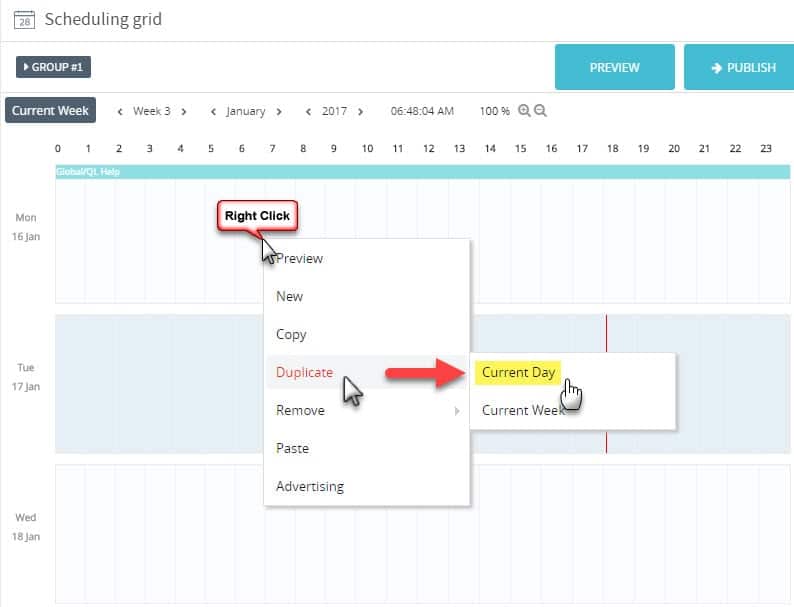Click the Remove submenu arrow
The image size is (794, 607).
[x=457, y=411]
